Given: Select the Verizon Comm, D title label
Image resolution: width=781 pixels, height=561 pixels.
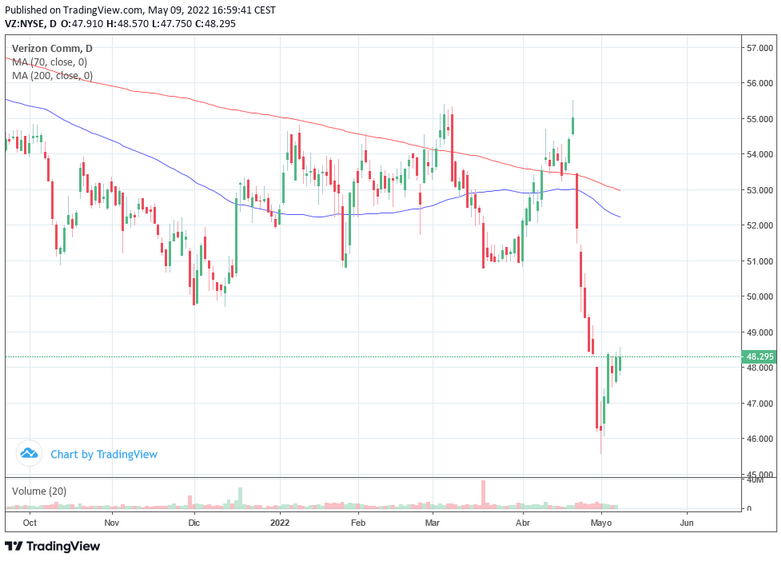Looking at the screenshot, I should click(52, 48).
